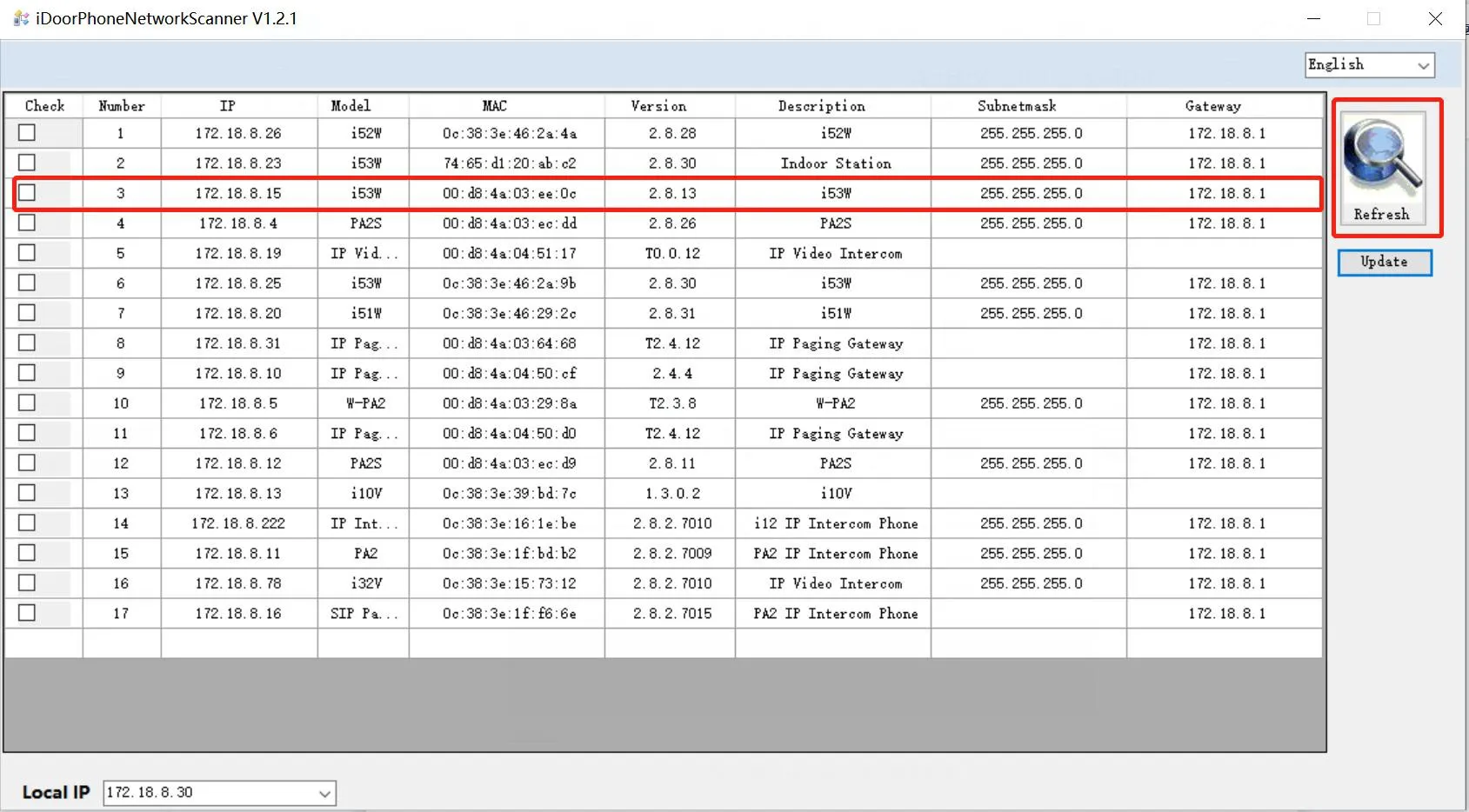Tick the checkbox for SIP device 172.18.8.16

tap(27, 612)
